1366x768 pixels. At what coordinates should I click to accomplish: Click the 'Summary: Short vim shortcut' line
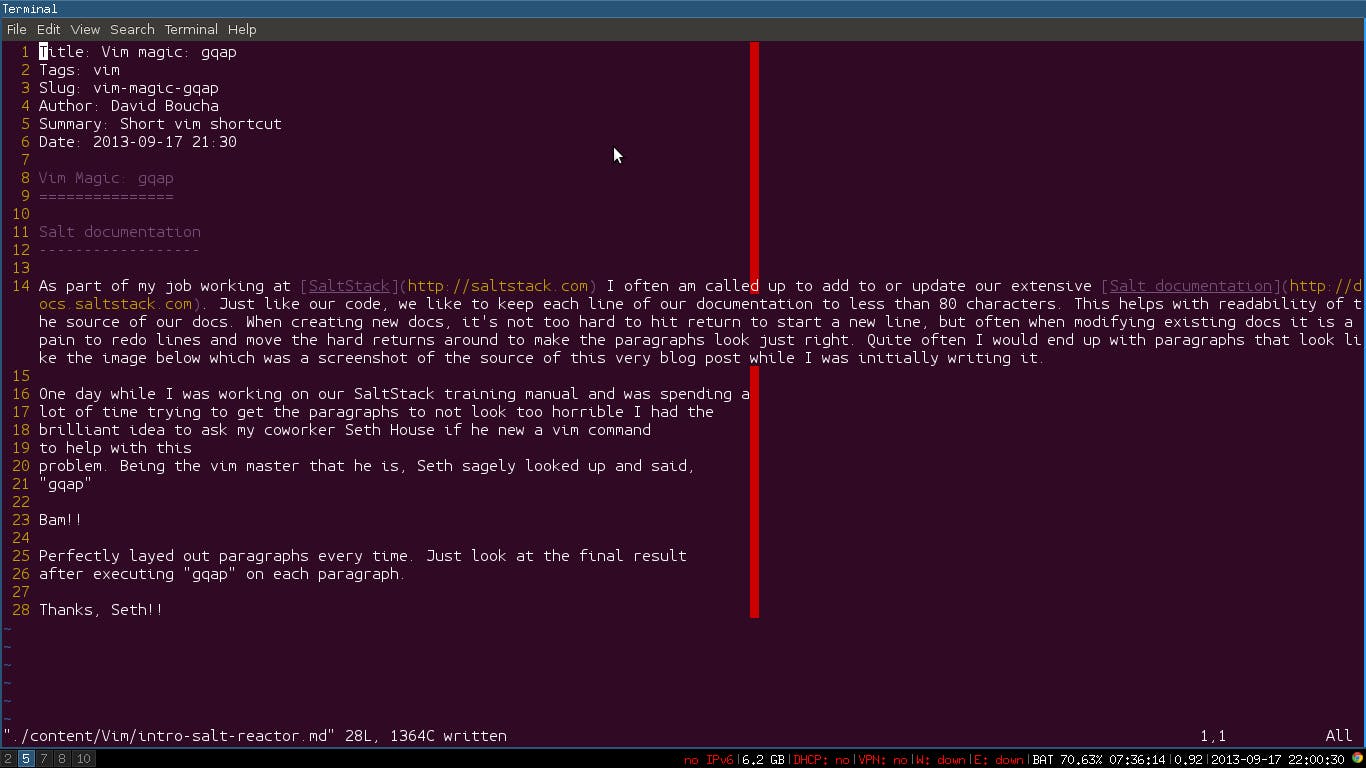pyautogui.click(x=160, y=124)
